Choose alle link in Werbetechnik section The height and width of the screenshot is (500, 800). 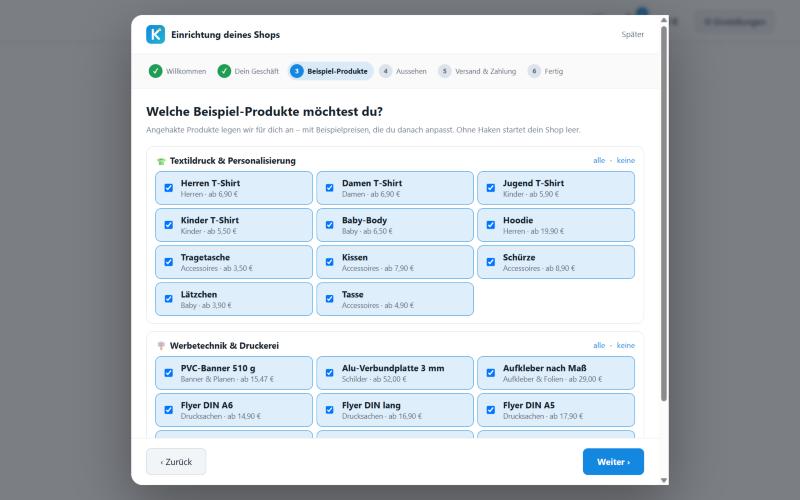click(599, 345)
